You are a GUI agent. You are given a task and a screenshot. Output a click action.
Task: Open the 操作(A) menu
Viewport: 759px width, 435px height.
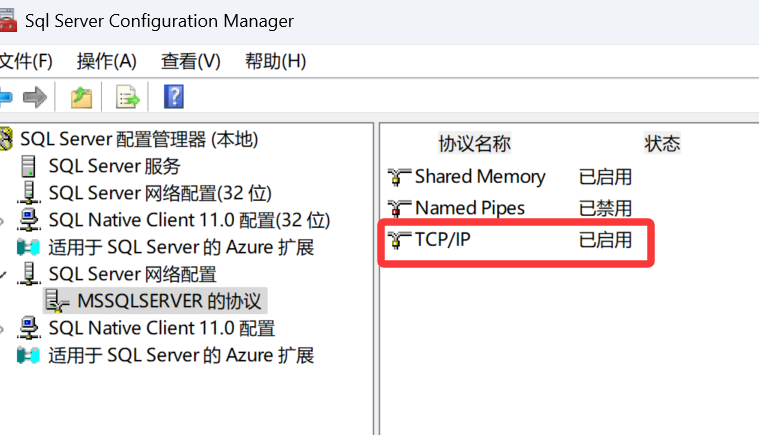click(x=106, y=61)
